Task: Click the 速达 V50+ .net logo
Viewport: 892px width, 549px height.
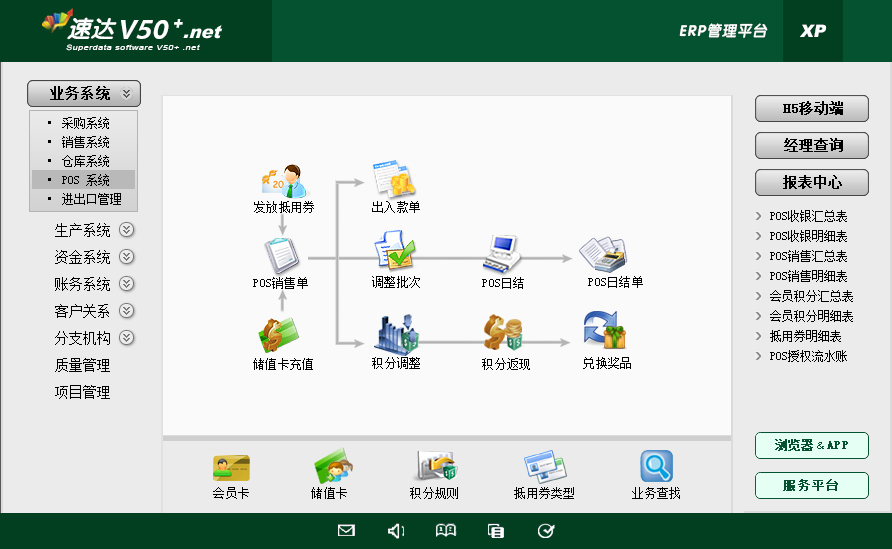Action: [x=132, y=30]
